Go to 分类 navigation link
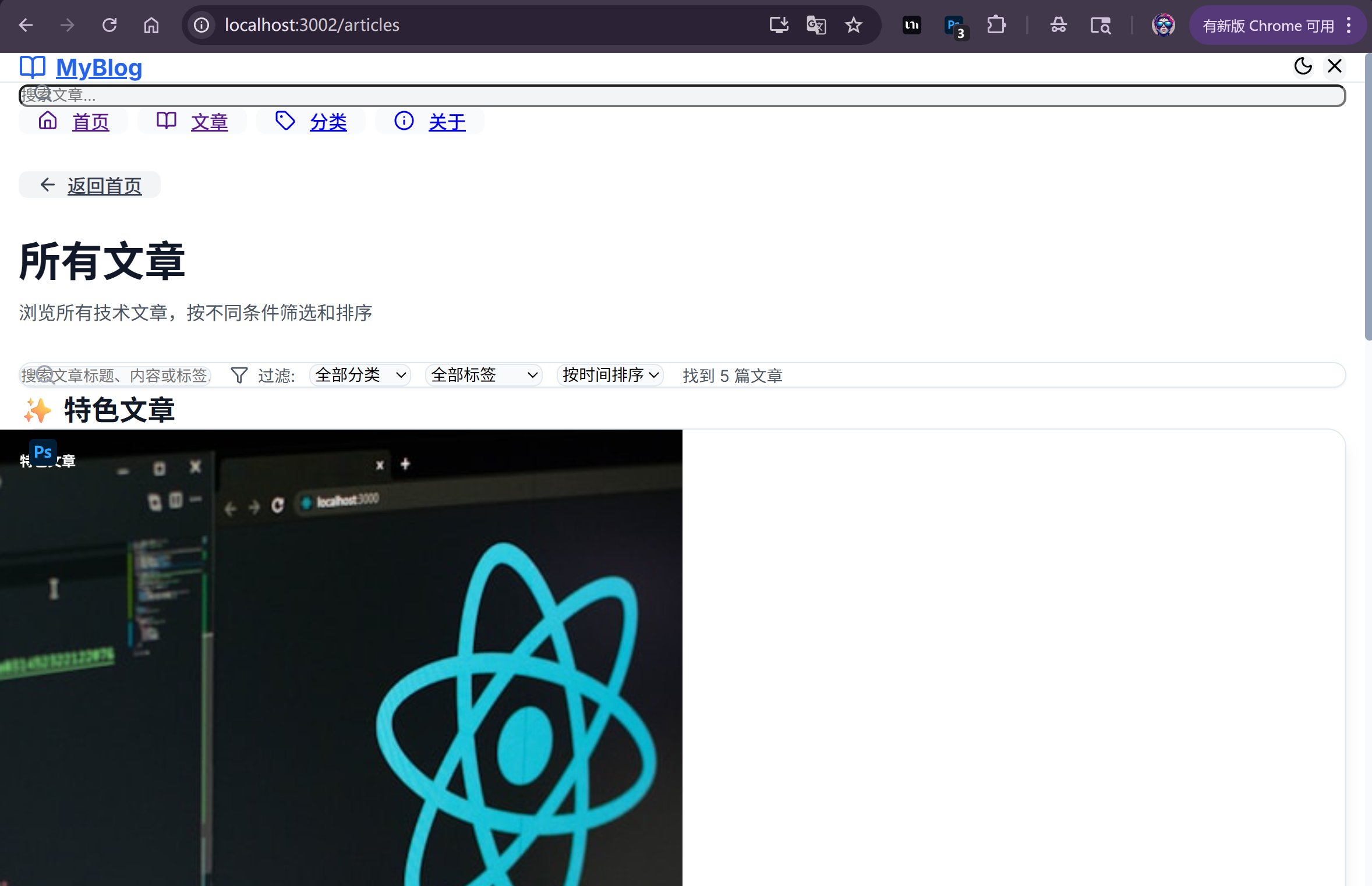1372x886 pixels. 328,122
